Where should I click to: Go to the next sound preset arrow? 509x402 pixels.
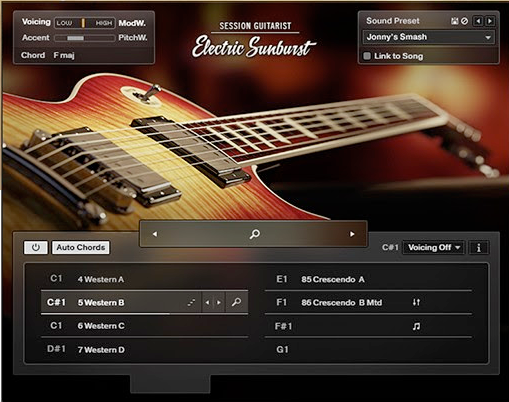point(490,21)
